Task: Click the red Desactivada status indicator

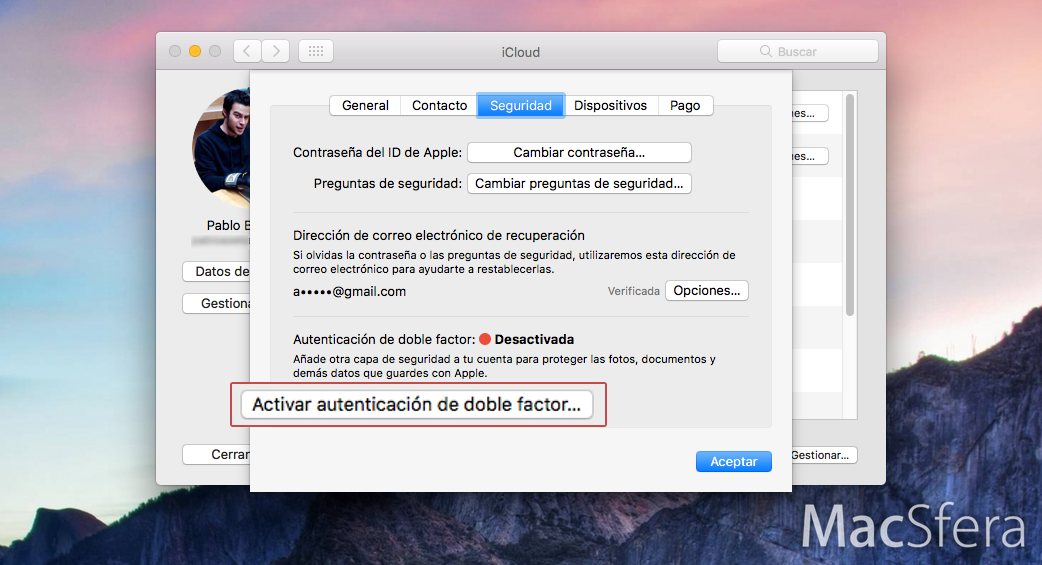Action: (485, 339)
